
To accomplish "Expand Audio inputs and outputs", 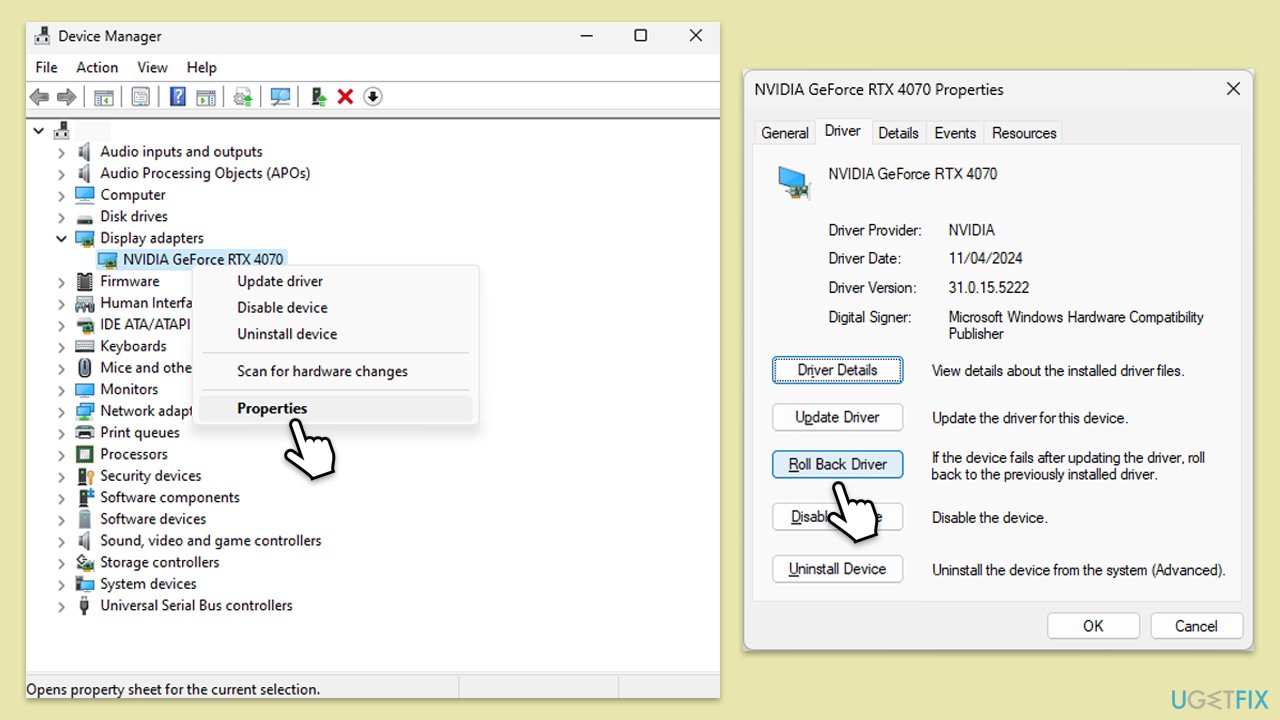I will point(61,152).
